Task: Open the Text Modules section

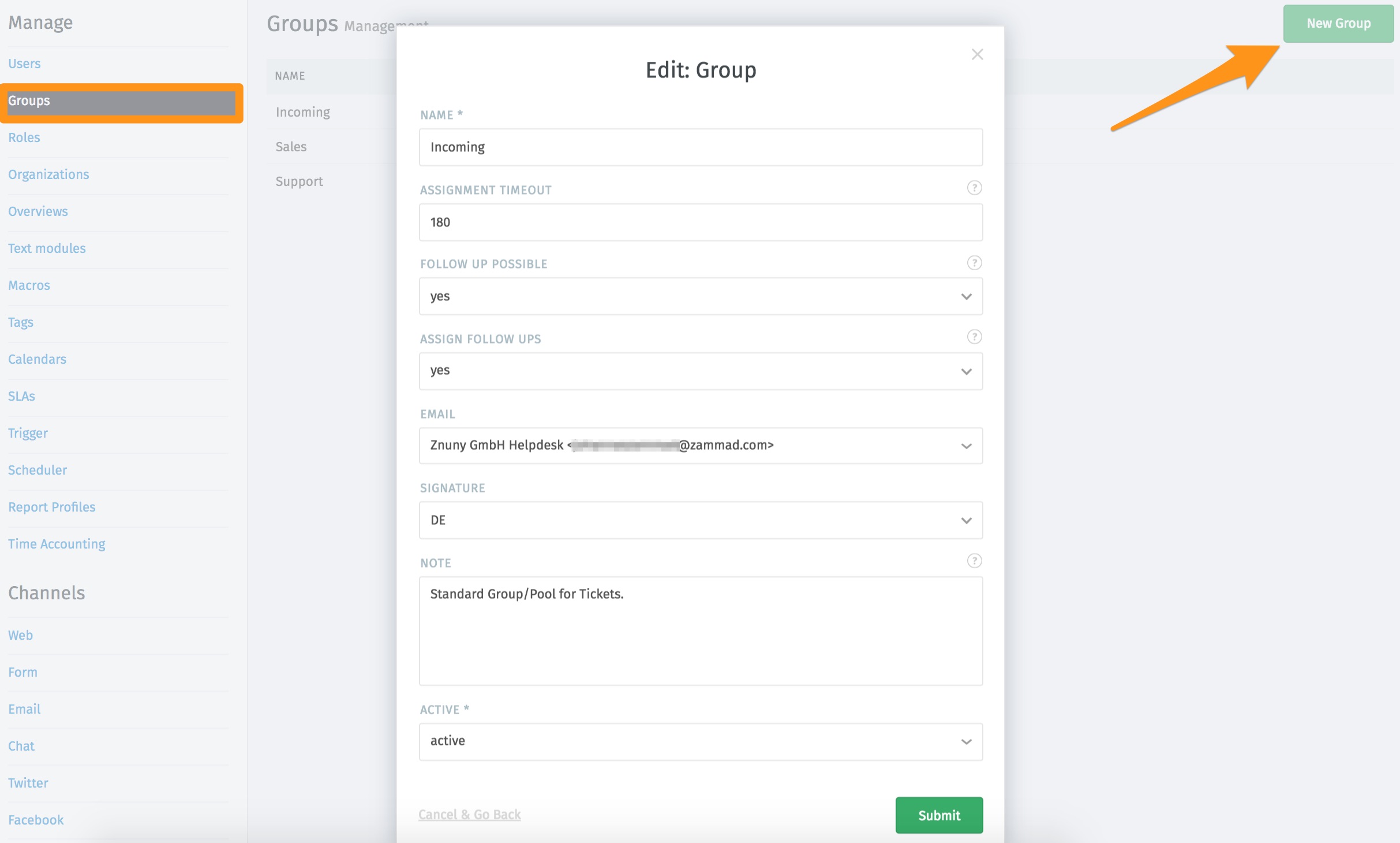Action: [x=47, y=247]
